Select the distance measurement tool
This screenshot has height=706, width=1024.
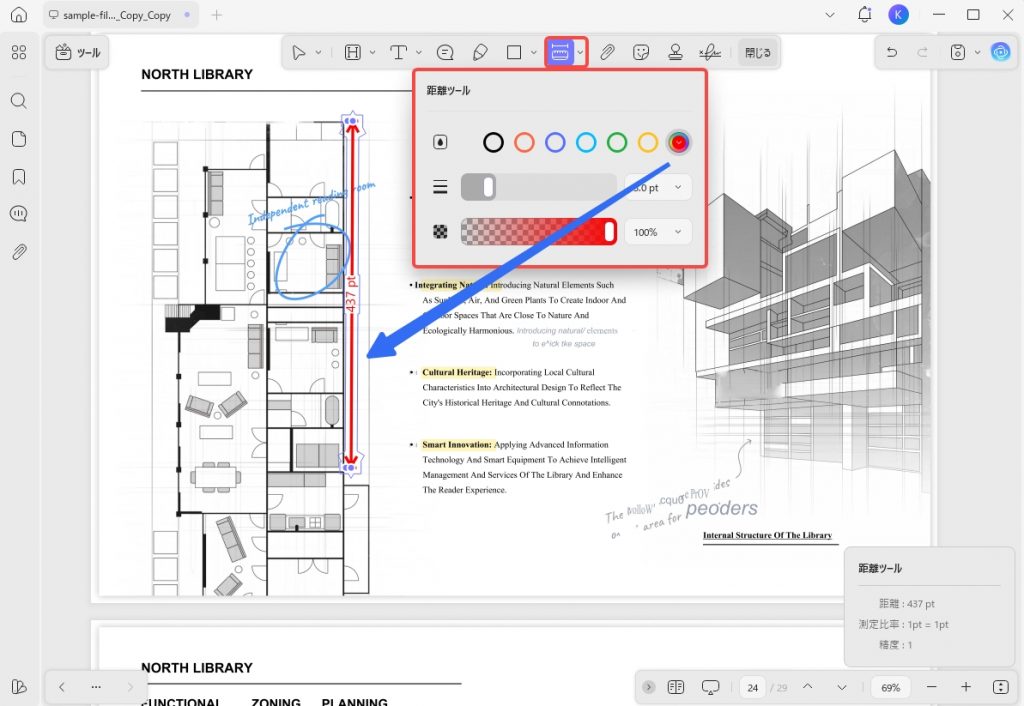point(560,52)
